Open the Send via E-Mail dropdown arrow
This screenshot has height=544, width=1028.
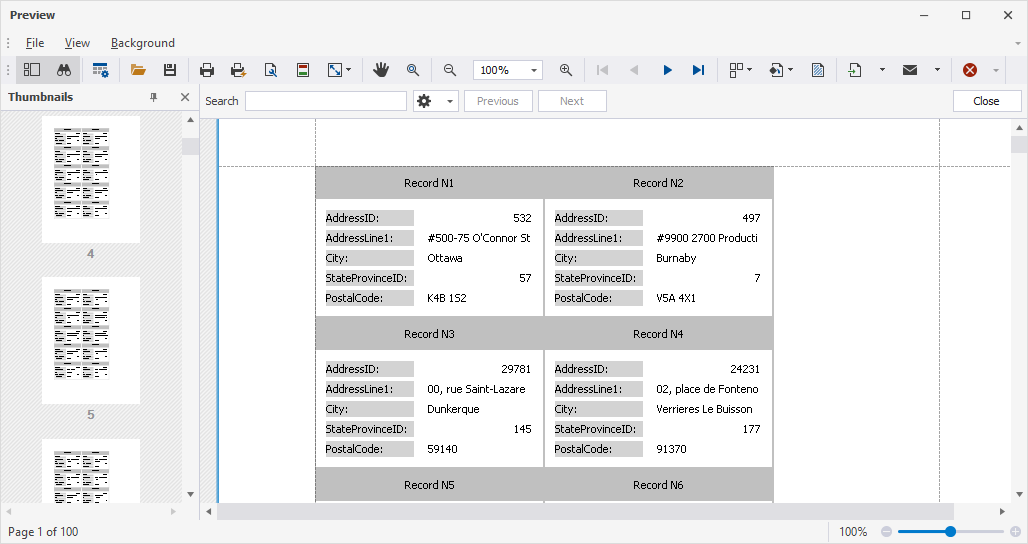(937, 69)
